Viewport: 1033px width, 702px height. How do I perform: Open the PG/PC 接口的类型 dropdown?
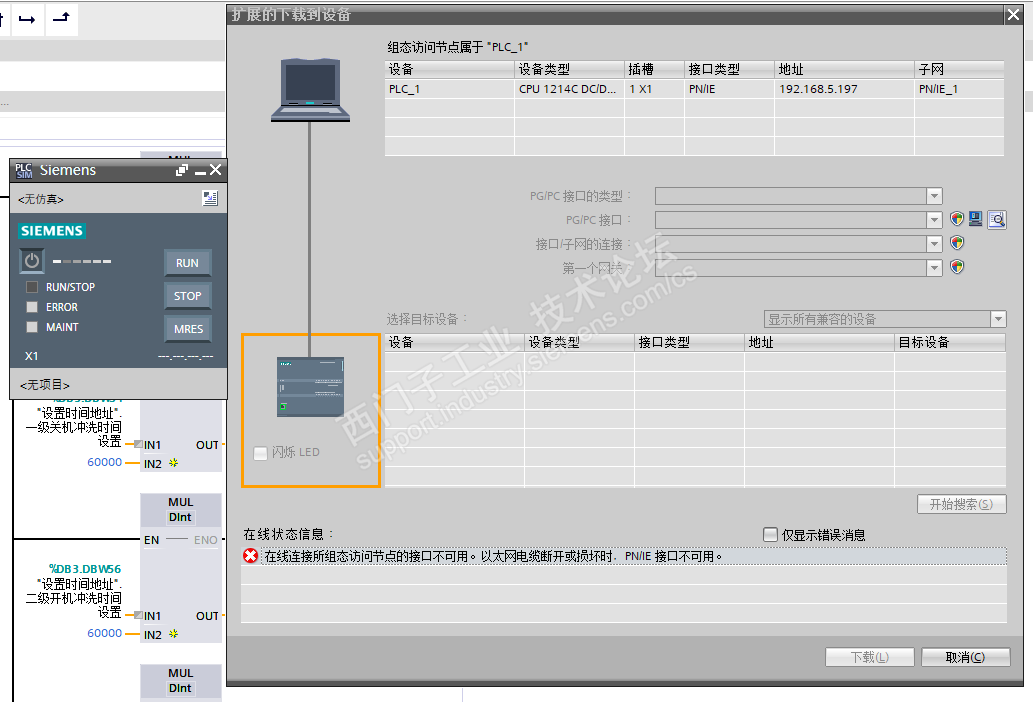pos(934,196)
